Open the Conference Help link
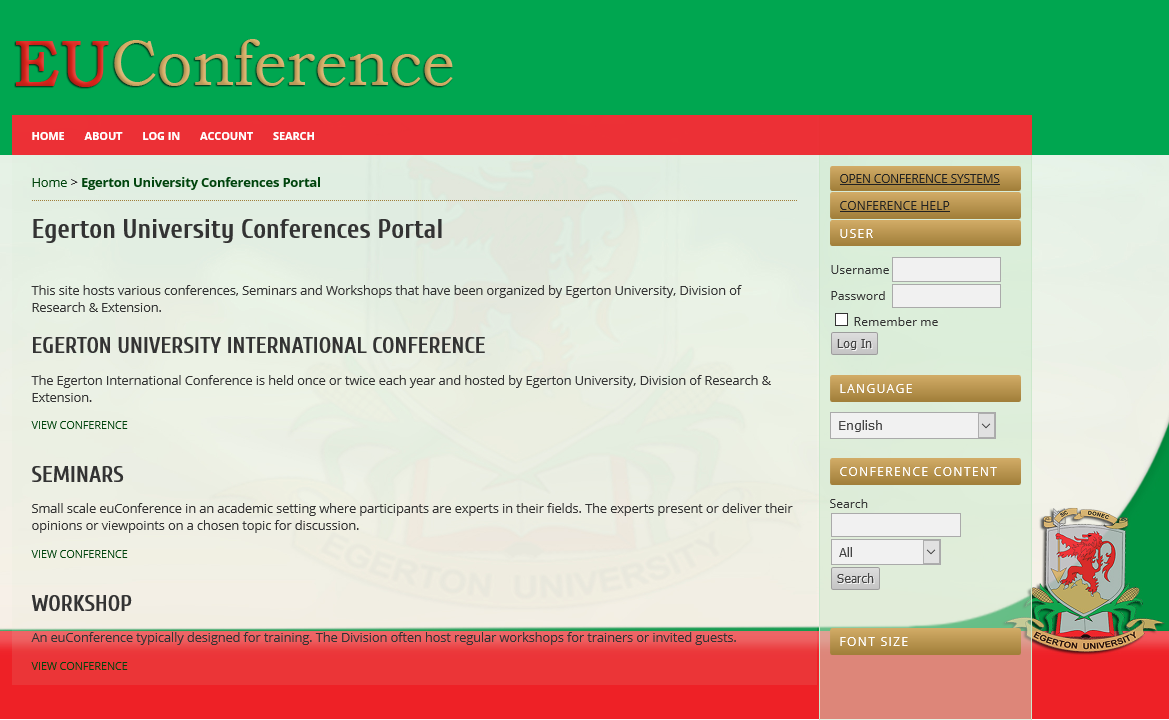 tap(894, 206)
